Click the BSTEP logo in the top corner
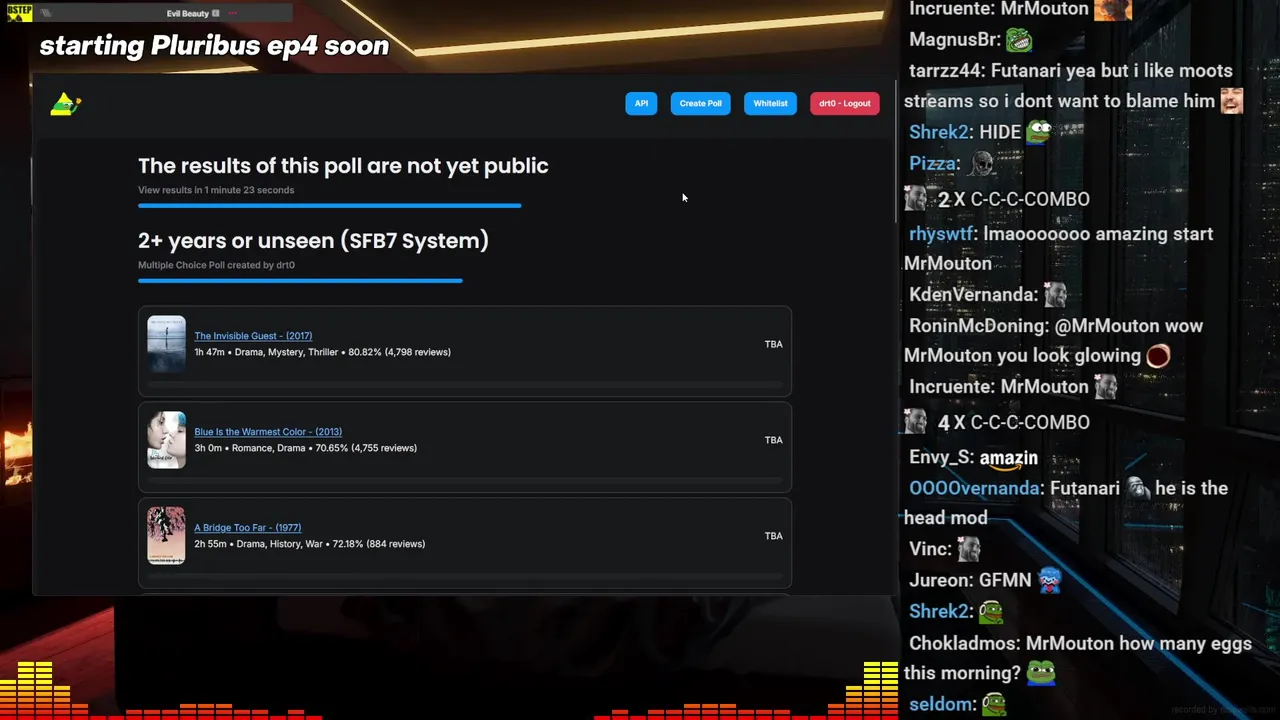1280x720 pixels. coord(20,13)
